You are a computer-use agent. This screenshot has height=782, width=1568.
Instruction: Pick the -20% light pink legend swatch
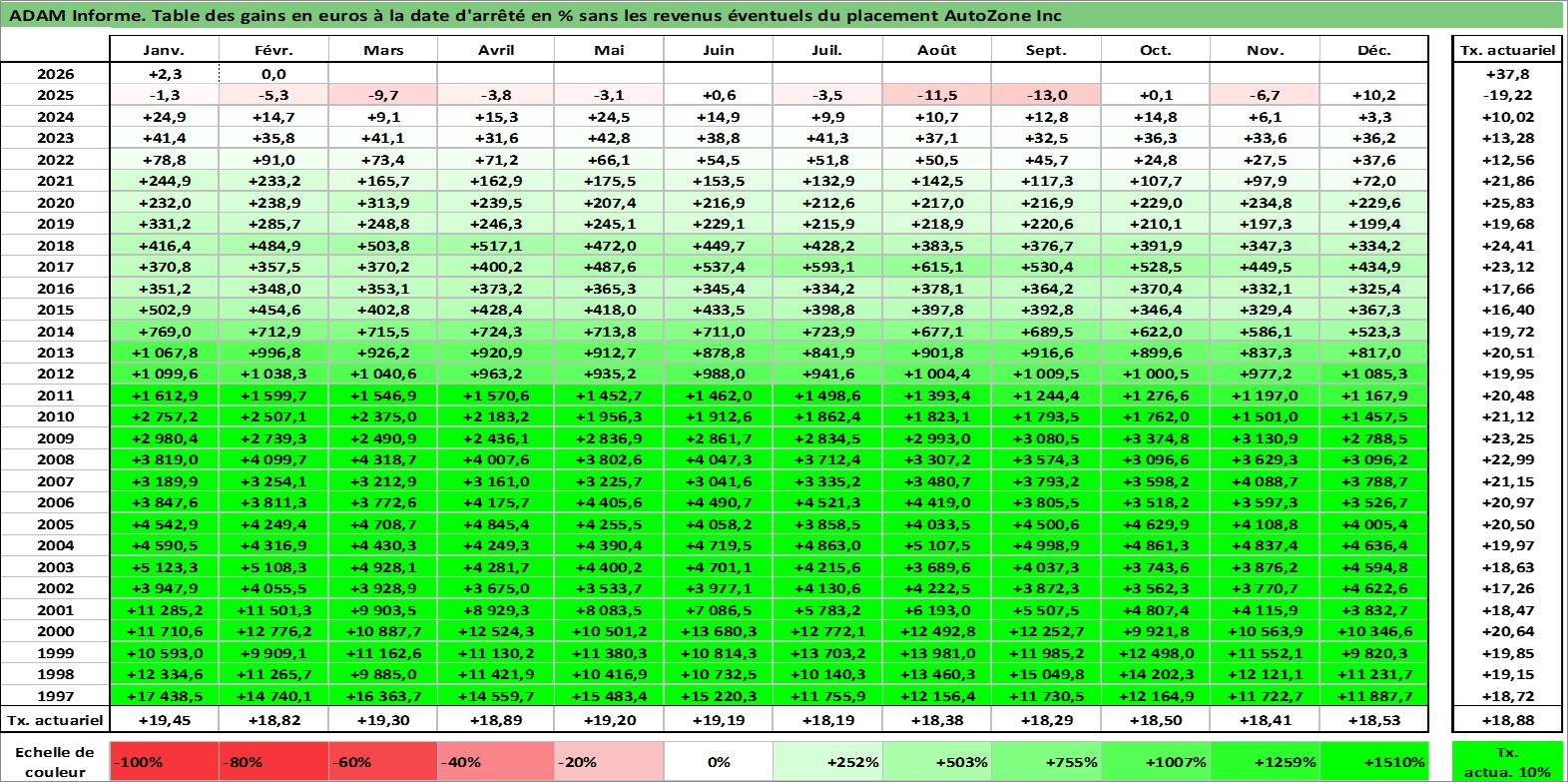click(609, 761)
